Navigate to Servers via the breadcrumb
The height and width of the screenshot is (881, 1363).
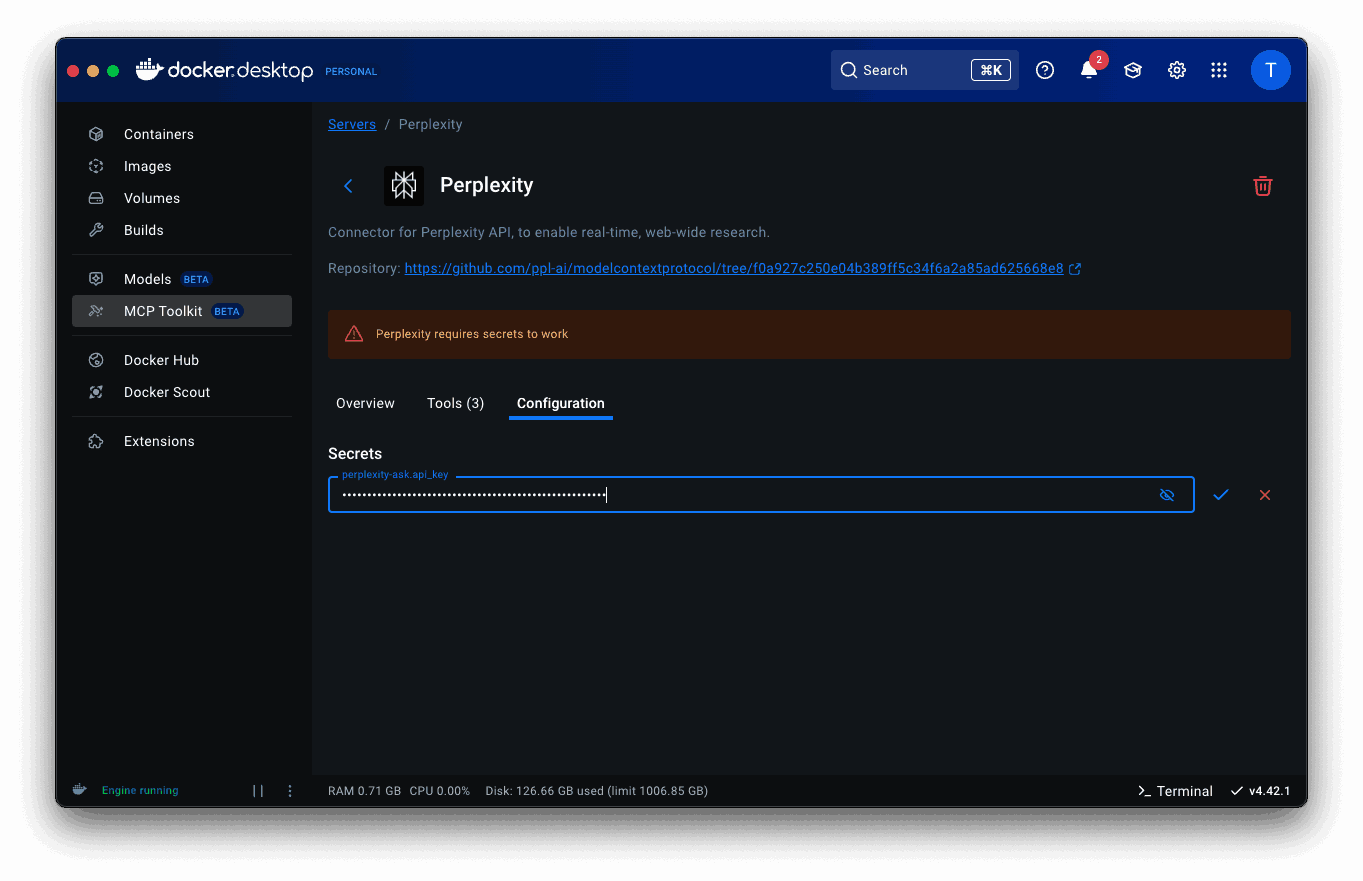(352, 123)
